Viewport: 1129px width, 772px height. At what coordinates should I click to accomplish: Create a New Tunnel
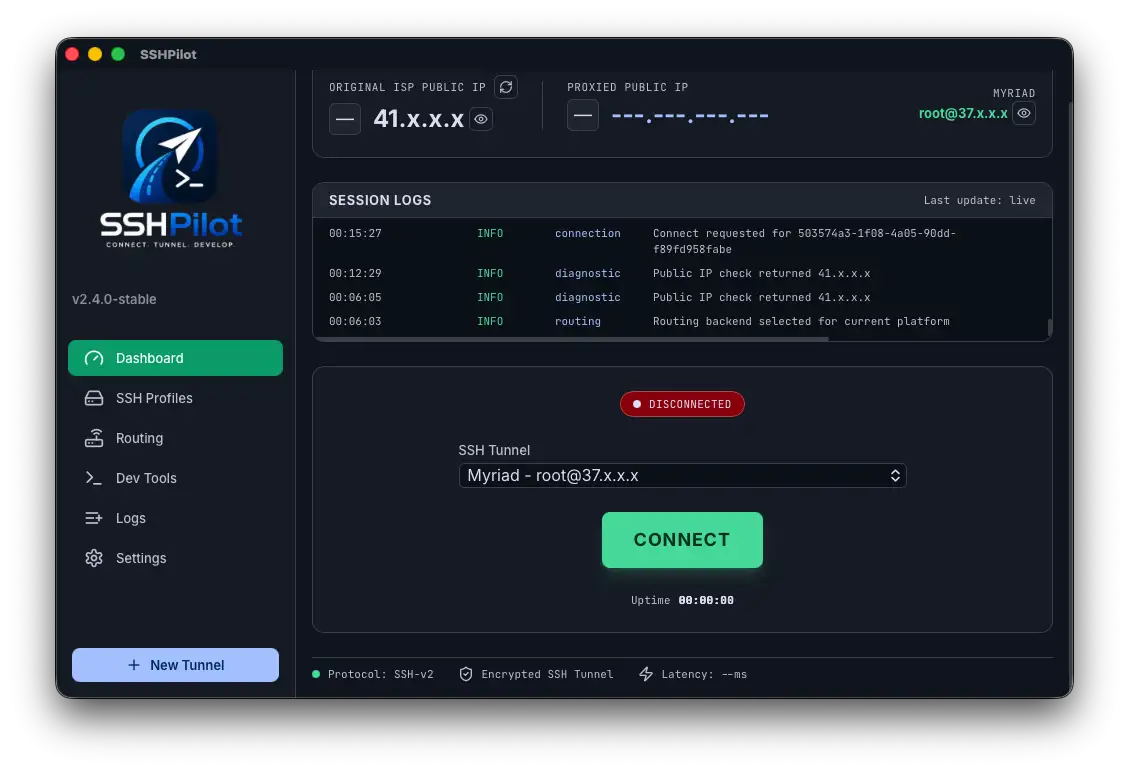click(175, 665)
